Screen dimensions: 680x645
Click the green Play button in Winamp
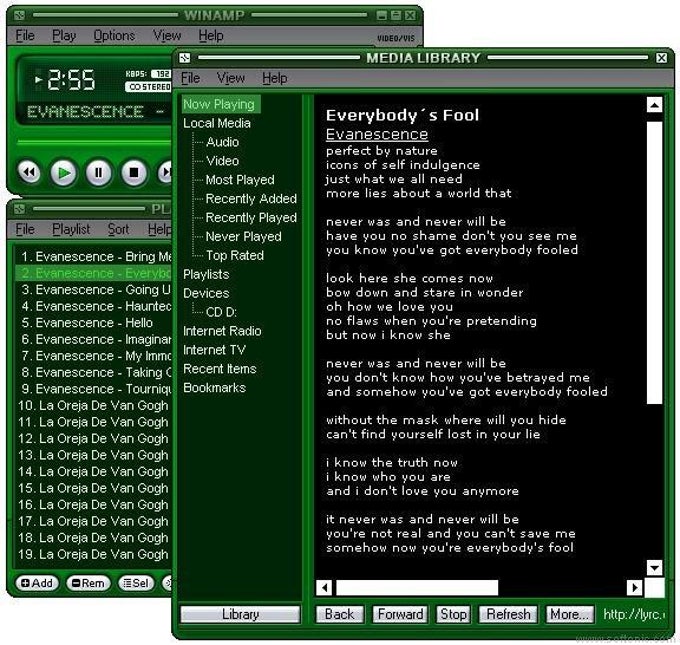tap(64, 173)
